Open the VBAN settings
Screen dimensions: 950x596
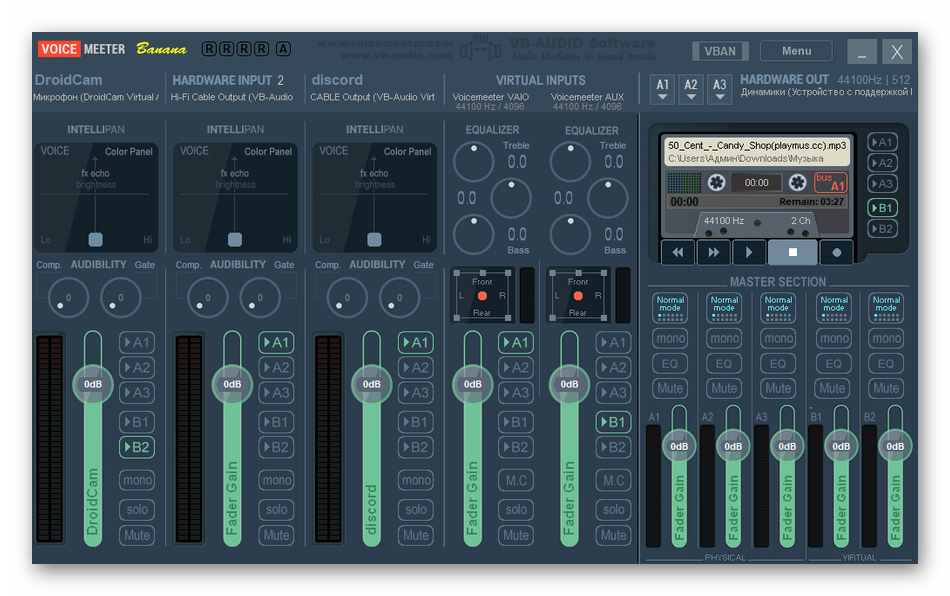coord(720,51)
